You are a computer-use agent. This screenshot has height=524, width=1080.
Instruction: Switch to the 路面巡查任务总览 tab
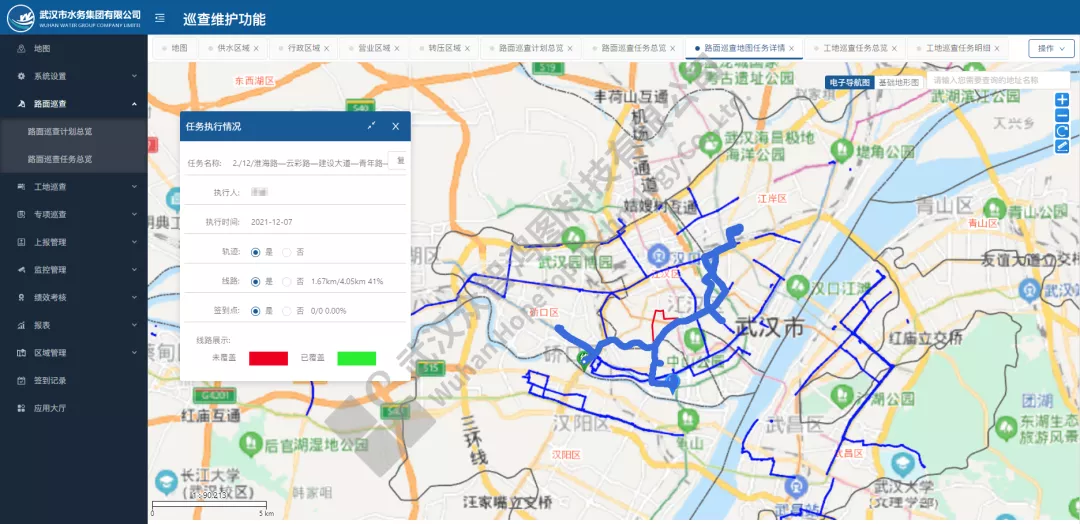[634, 48]
